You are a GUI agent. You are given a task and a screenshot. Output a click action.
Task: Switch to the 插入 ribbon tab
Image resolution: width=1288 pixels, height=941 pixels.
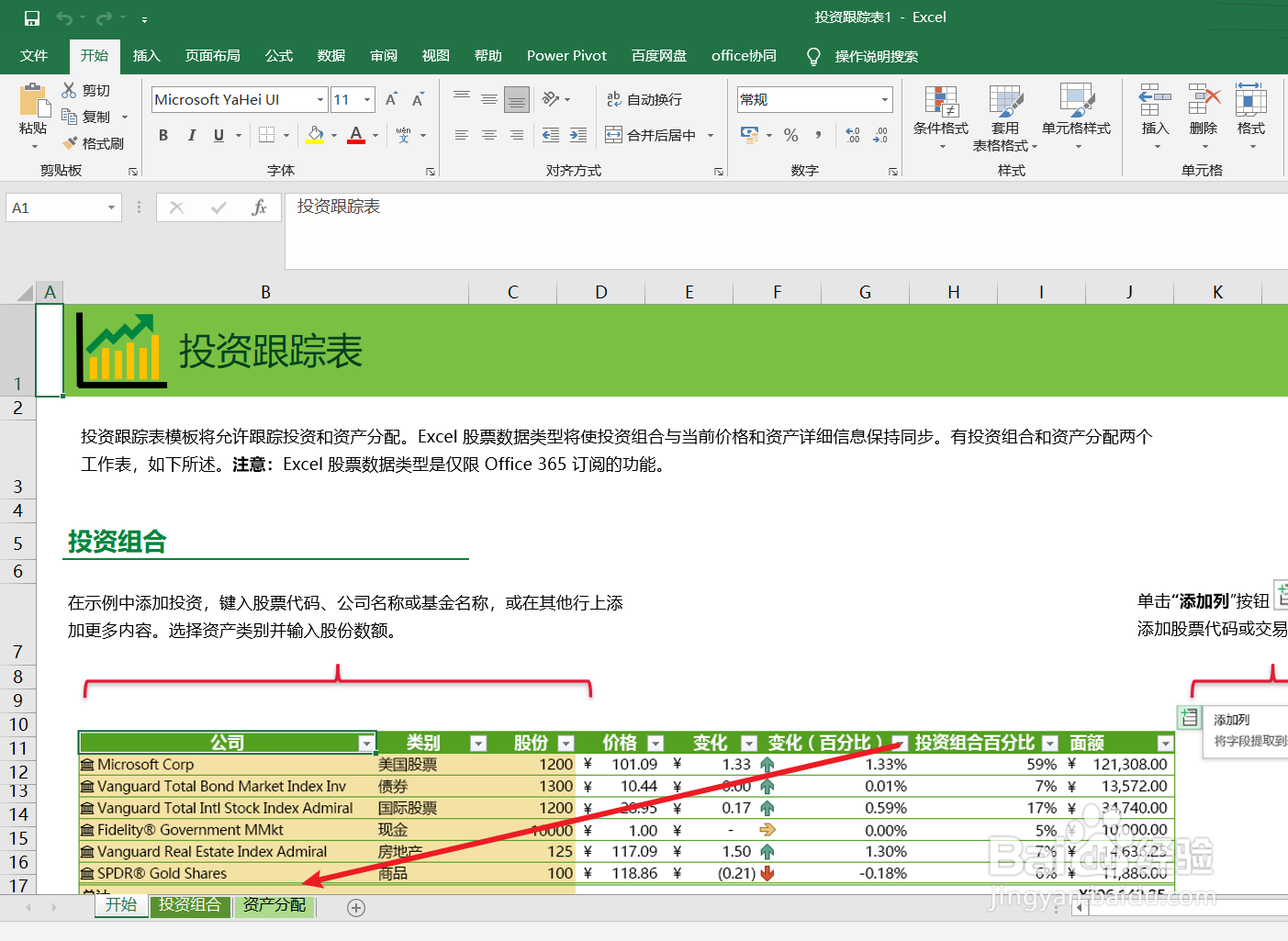[146, 56]
